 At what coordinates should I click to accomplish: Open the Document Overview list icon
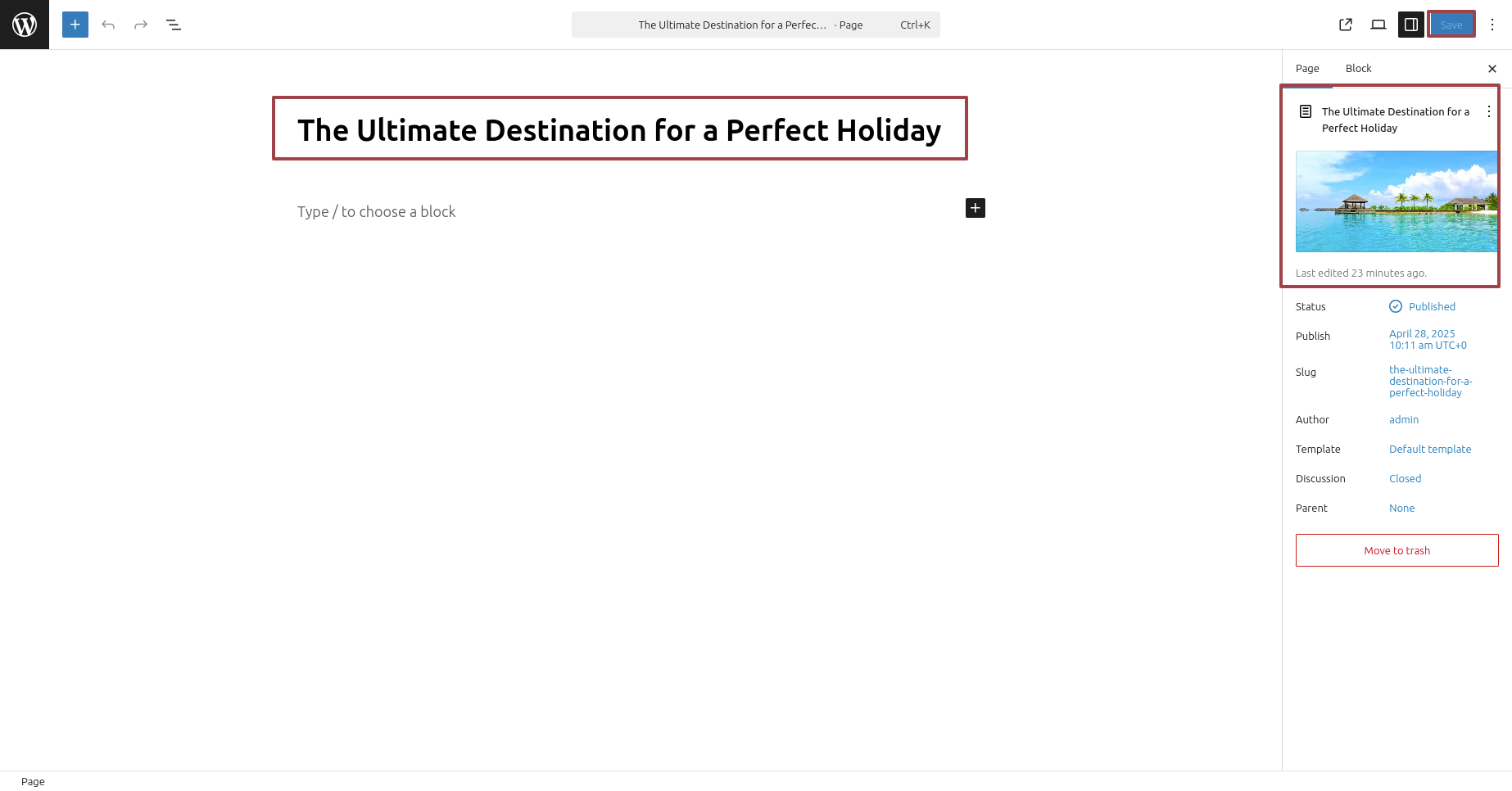pos(174,25)
